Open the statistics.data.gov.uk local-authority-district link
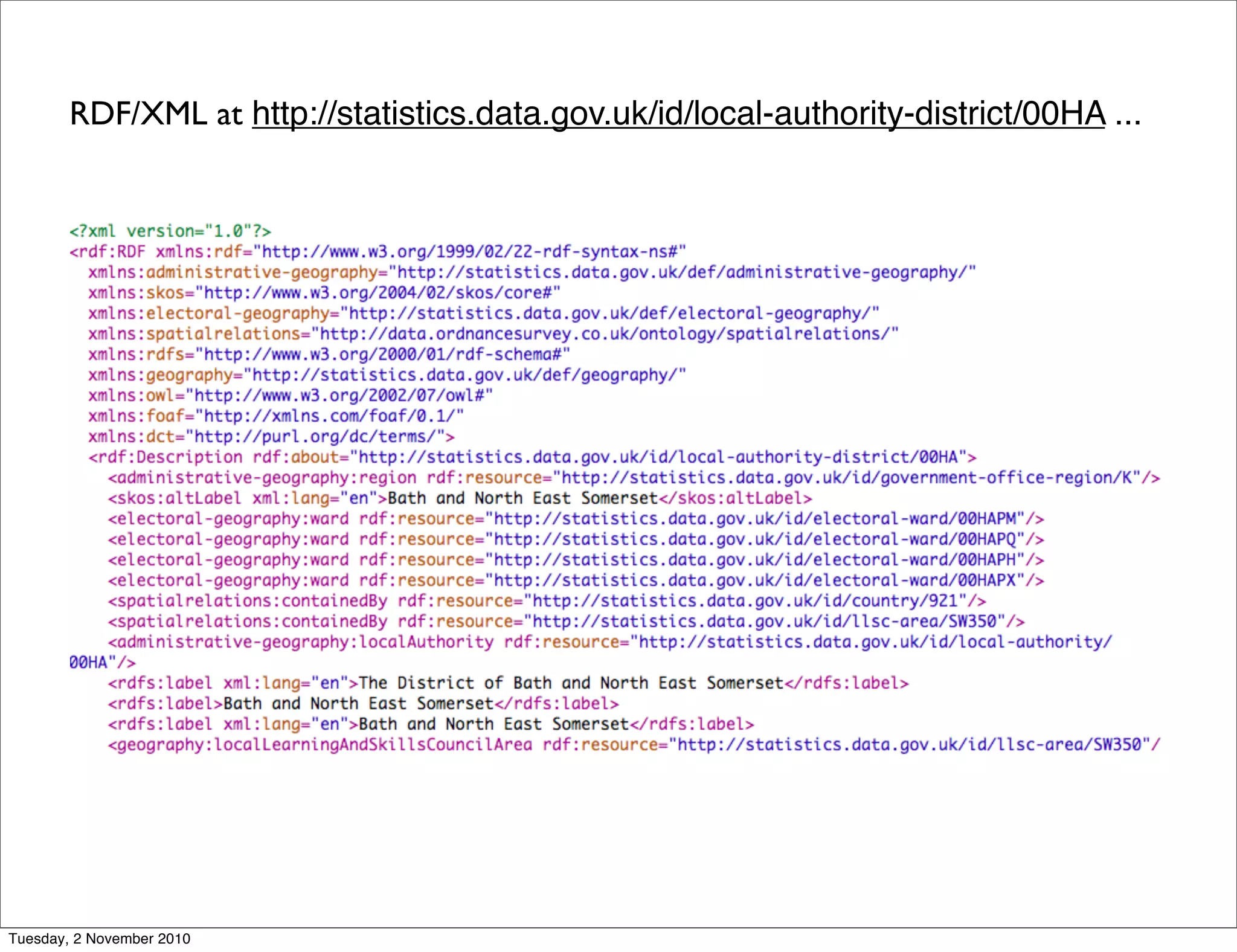 678,114
